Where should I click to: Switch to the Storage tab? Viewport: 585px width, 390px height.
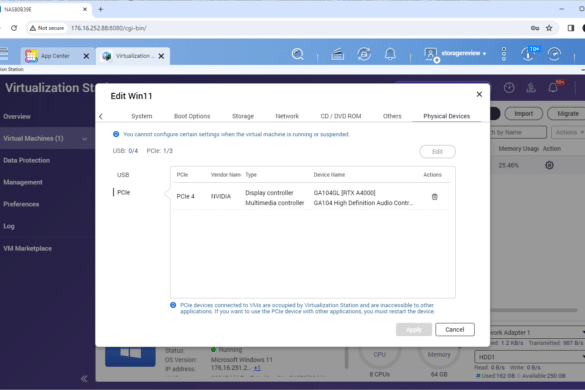[243, 116]
